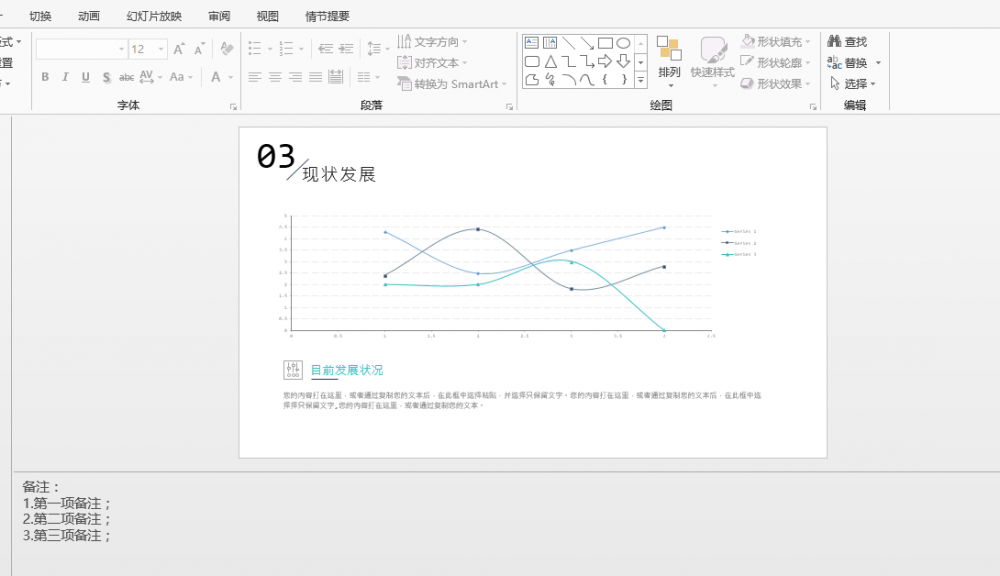Toggle bold formatting
This screenshot has width=1000, height=576.
pos(45,76)
